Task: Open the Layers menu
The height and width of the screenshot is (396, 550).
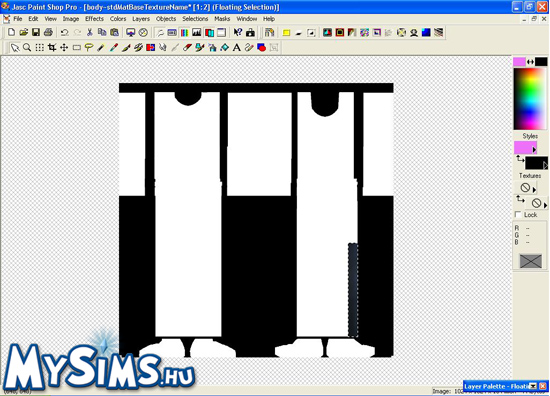Action: [x=141, y=19]
